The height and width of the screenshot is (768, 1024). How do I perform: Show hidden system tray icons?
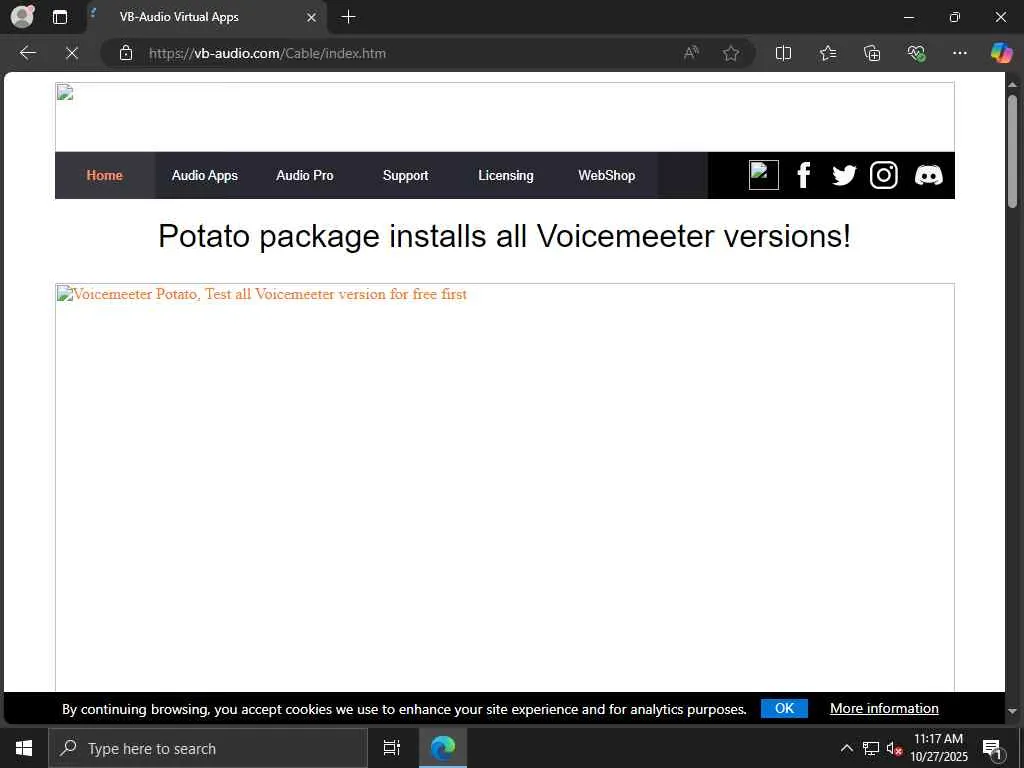[x=846, y=748]
